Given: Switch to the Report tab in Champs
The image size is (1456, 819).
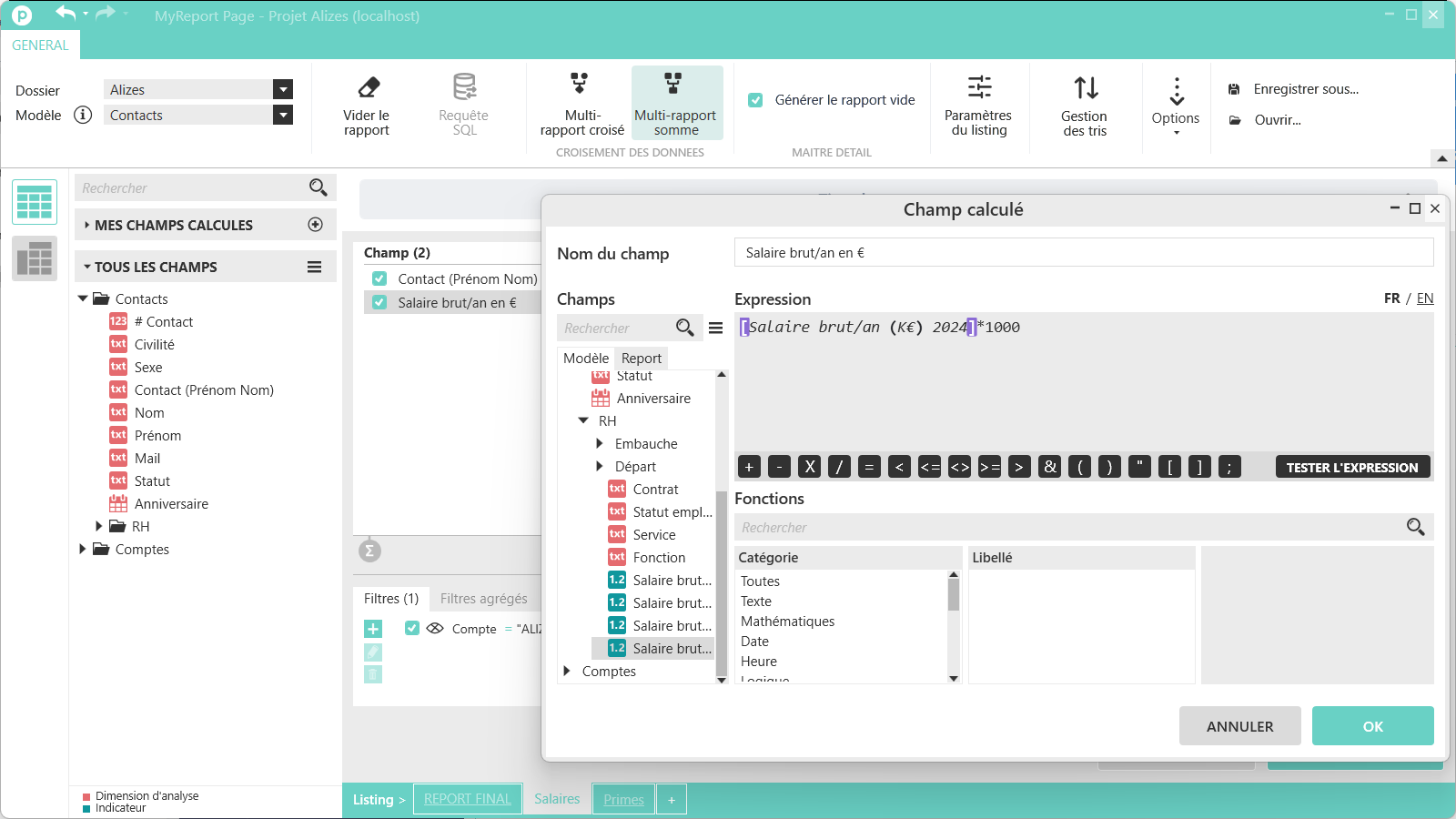Looking at the screenshot, I should [x=642, y=359].
